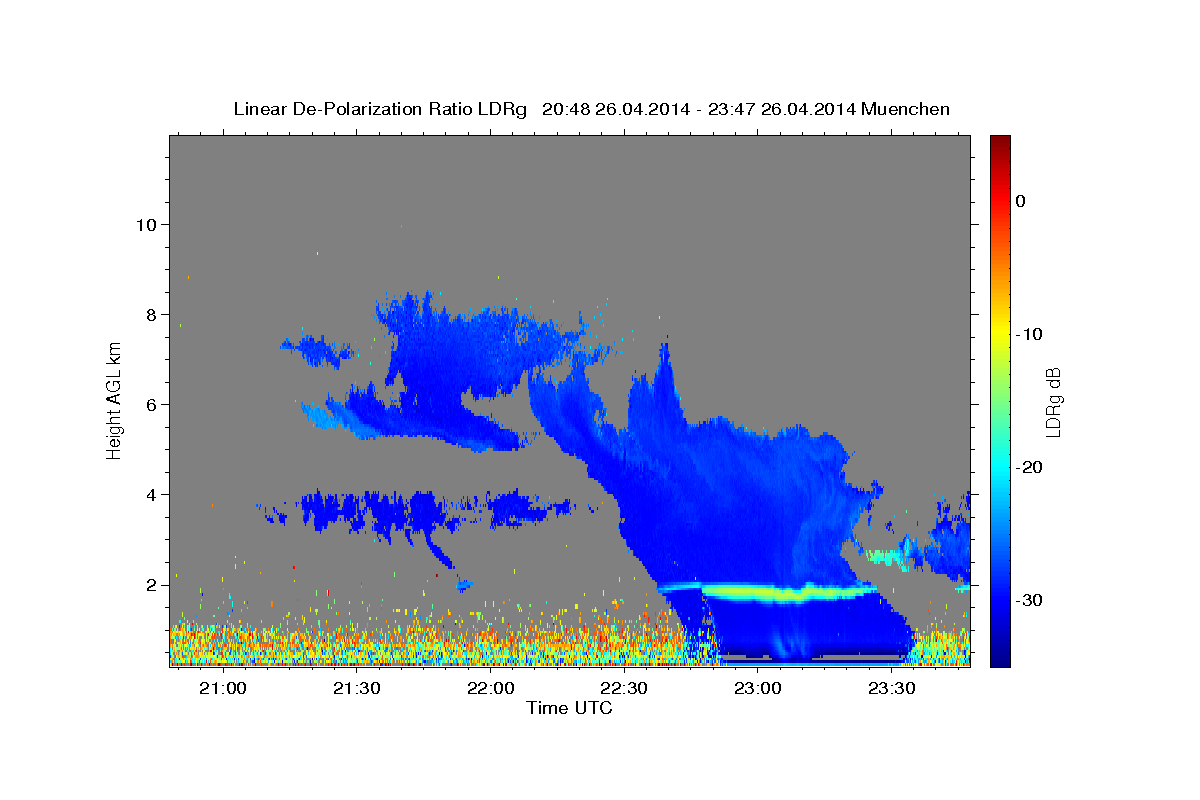Click the 22:30 time tick label
The width and height of the screenshot is (1200, 800).
(625, 689)
